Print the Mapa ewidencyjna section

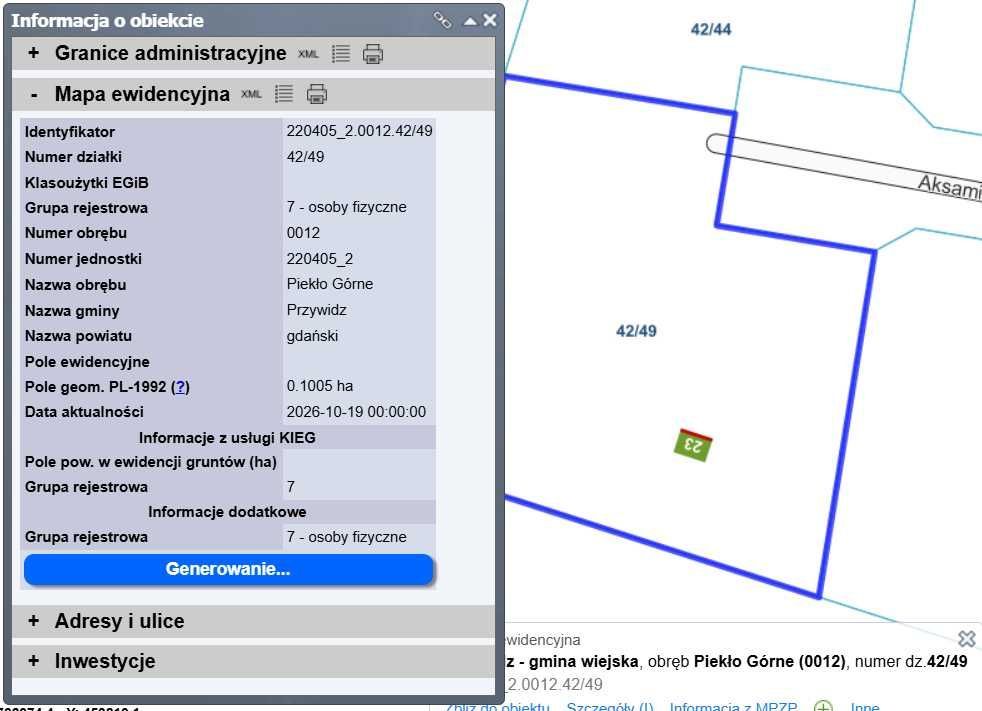point(316,94)
